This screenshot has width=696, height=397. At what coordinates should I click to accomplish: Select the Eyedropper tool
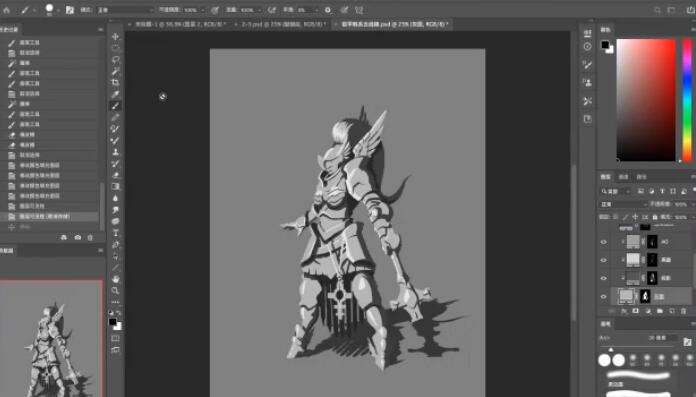point(115,94)
